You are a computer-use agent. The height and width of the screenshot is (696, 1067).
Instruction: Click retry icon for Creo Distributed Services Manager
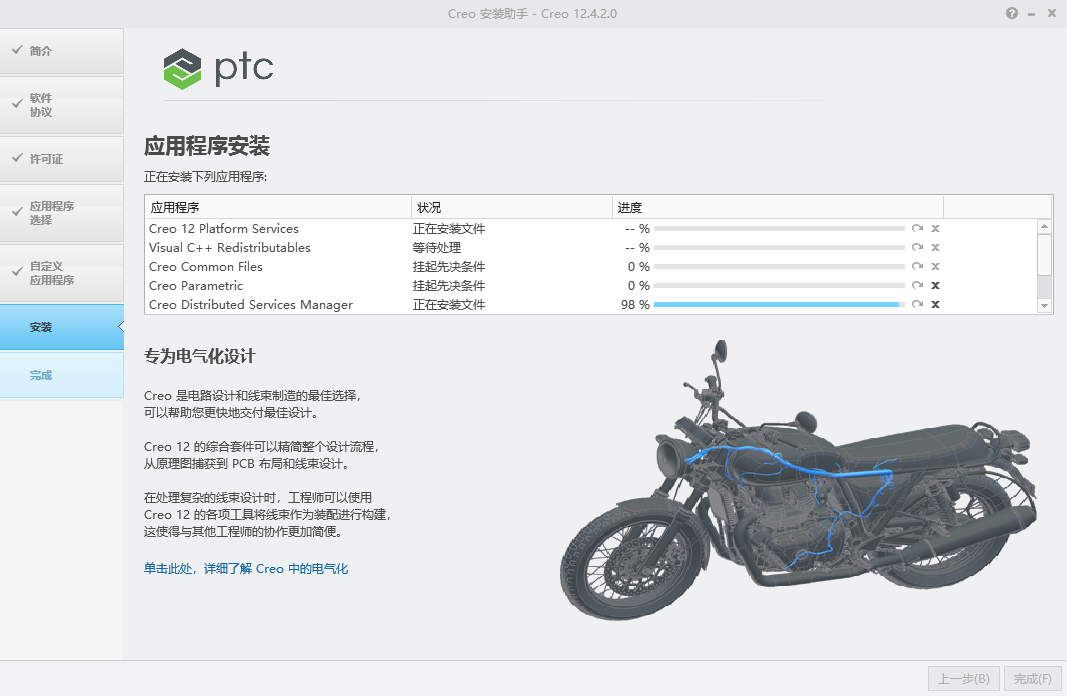(x=917, y=305)
